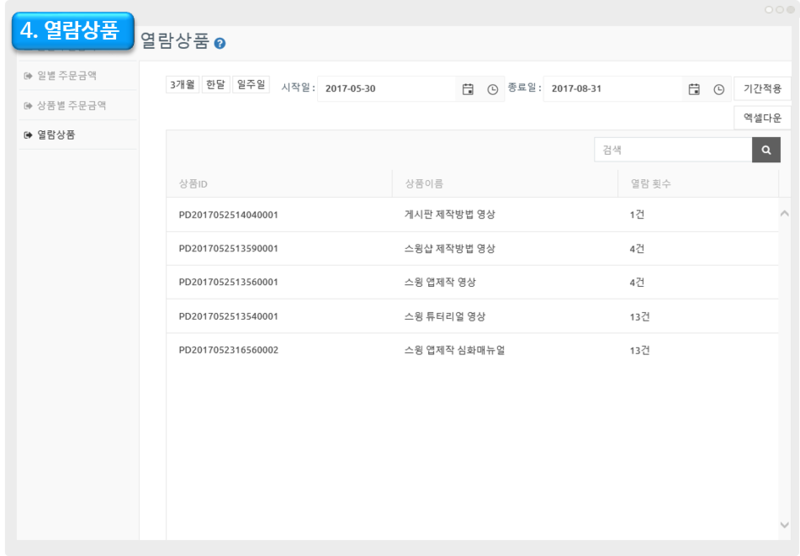Screen dimensions: 800x556
Task: Select the 3개월 period button
Action: click(x=182, y=85)
